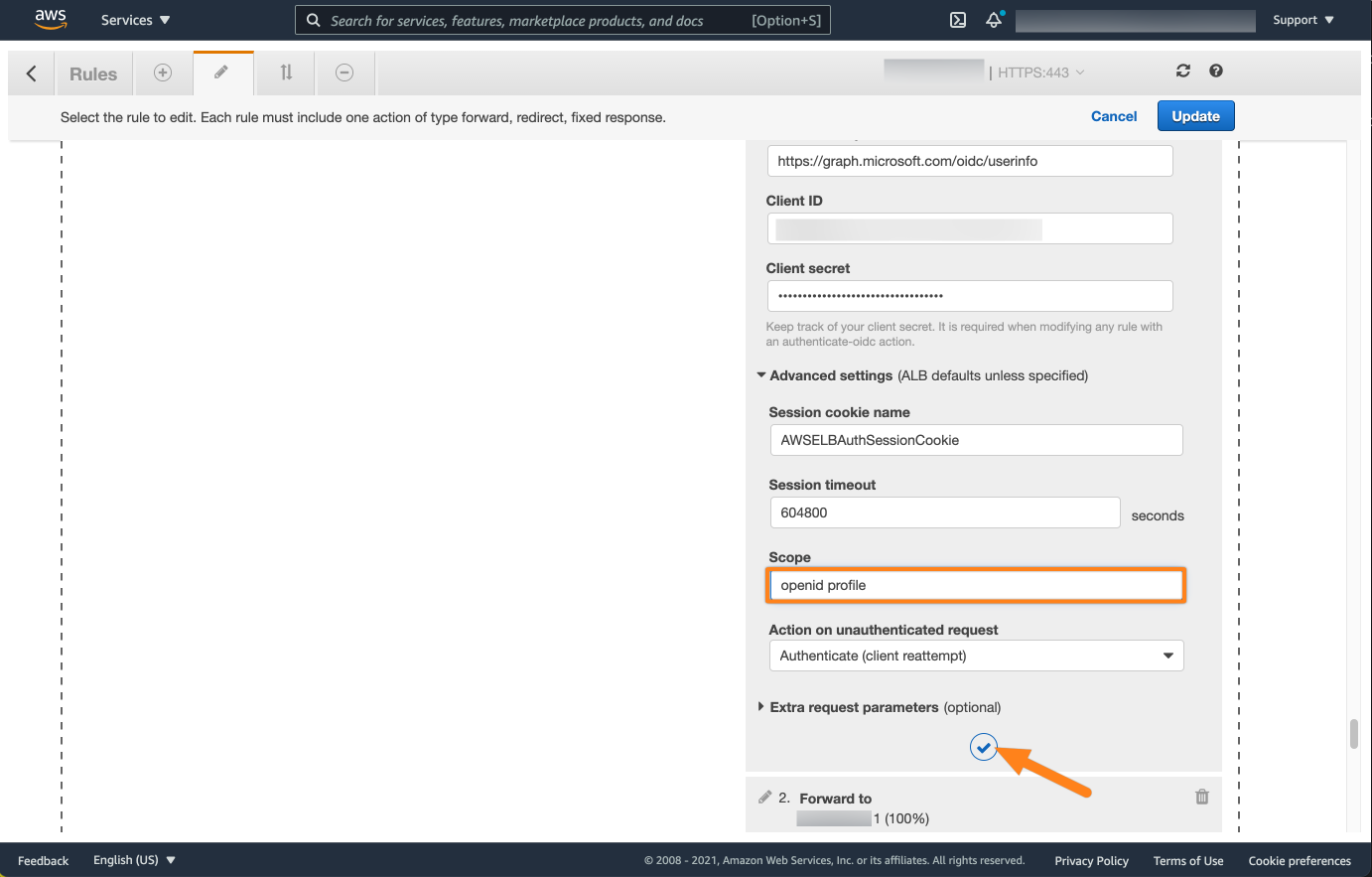Collapse the Advanced settings section
The height and width of the screenshot is (877, 1372).
(x=762, y=375)
